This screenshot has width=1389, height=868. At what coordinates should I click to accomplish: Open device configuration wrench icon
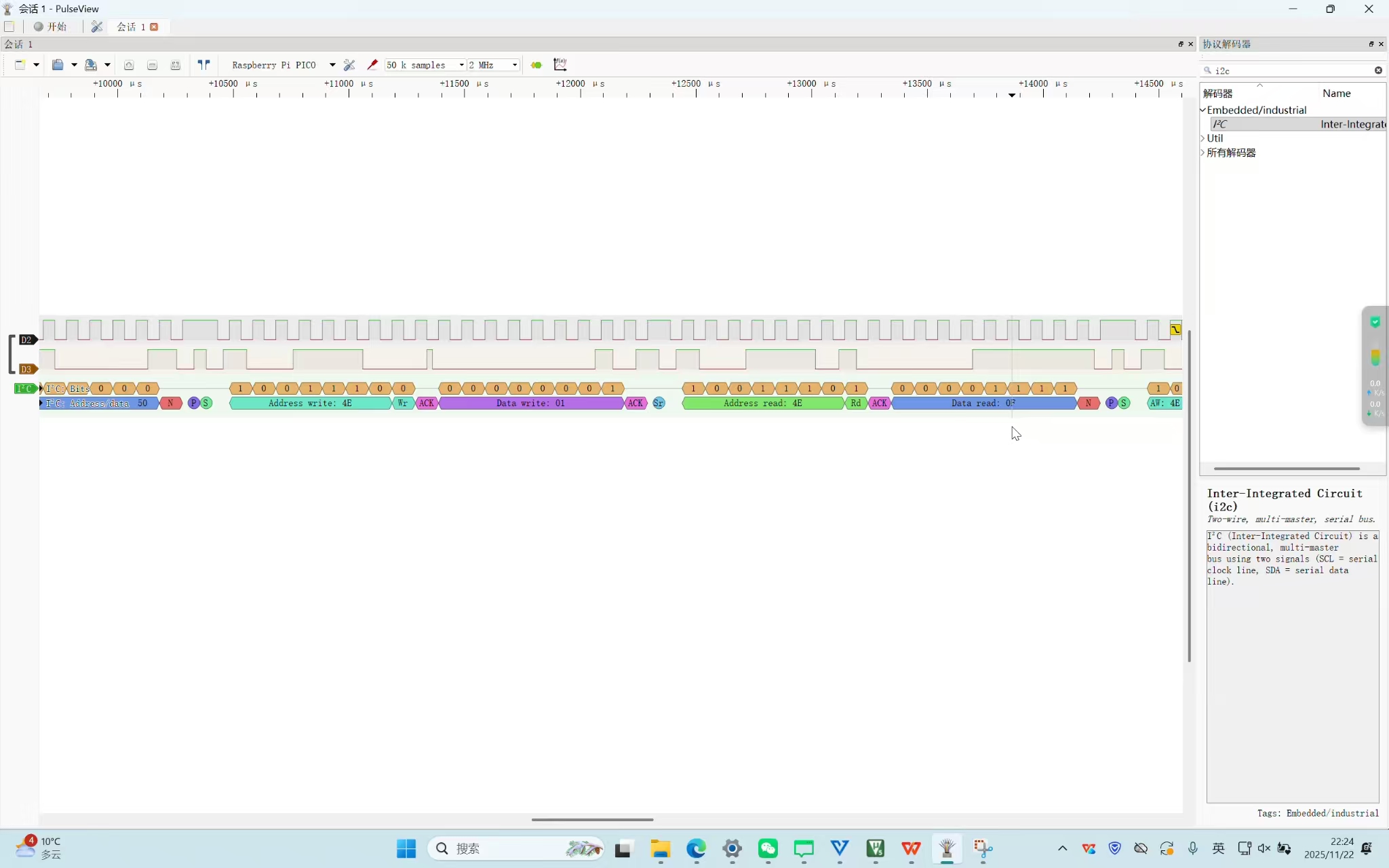tap(349, 65)
